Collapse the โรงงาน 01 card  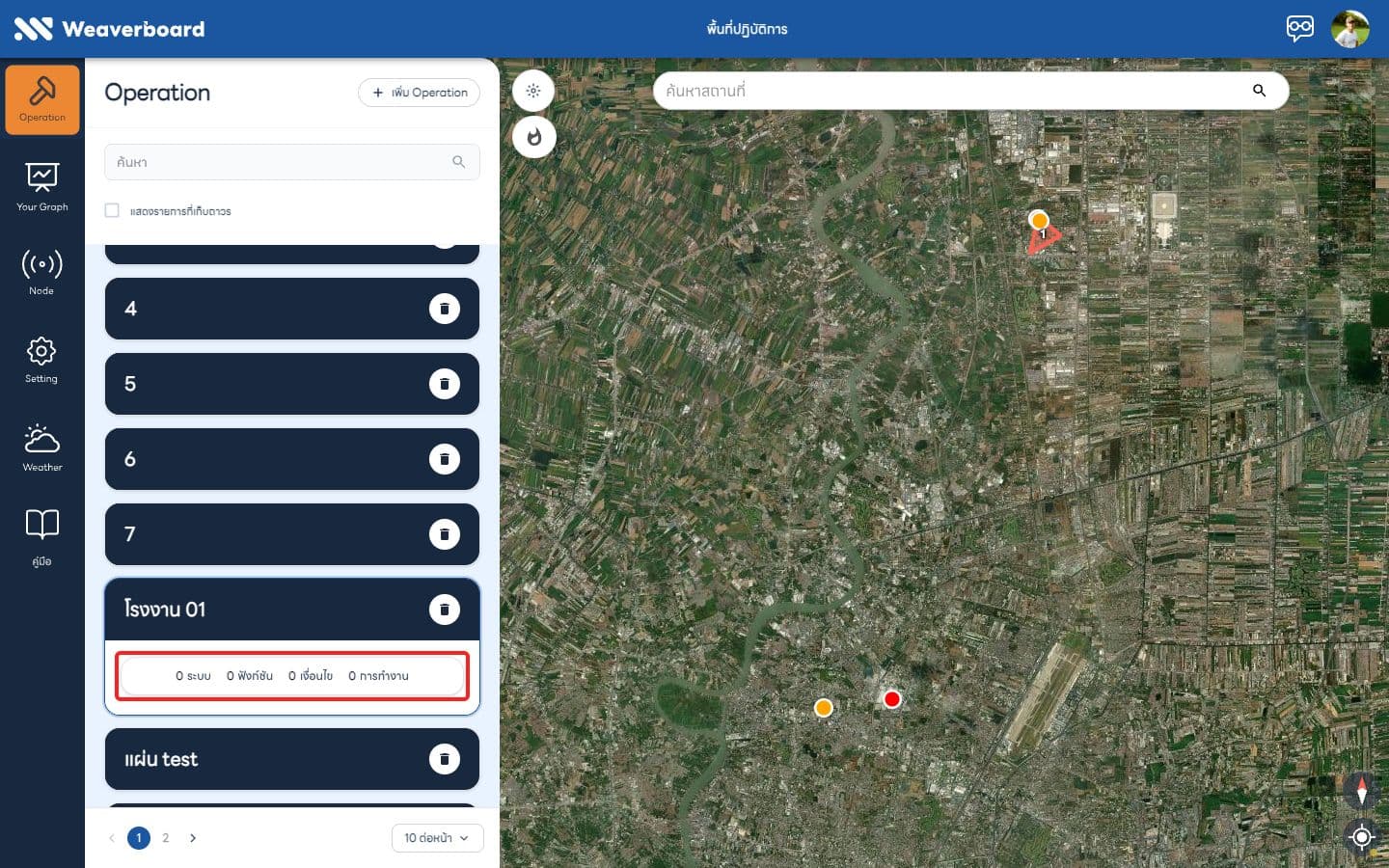(x=291, y=610)
